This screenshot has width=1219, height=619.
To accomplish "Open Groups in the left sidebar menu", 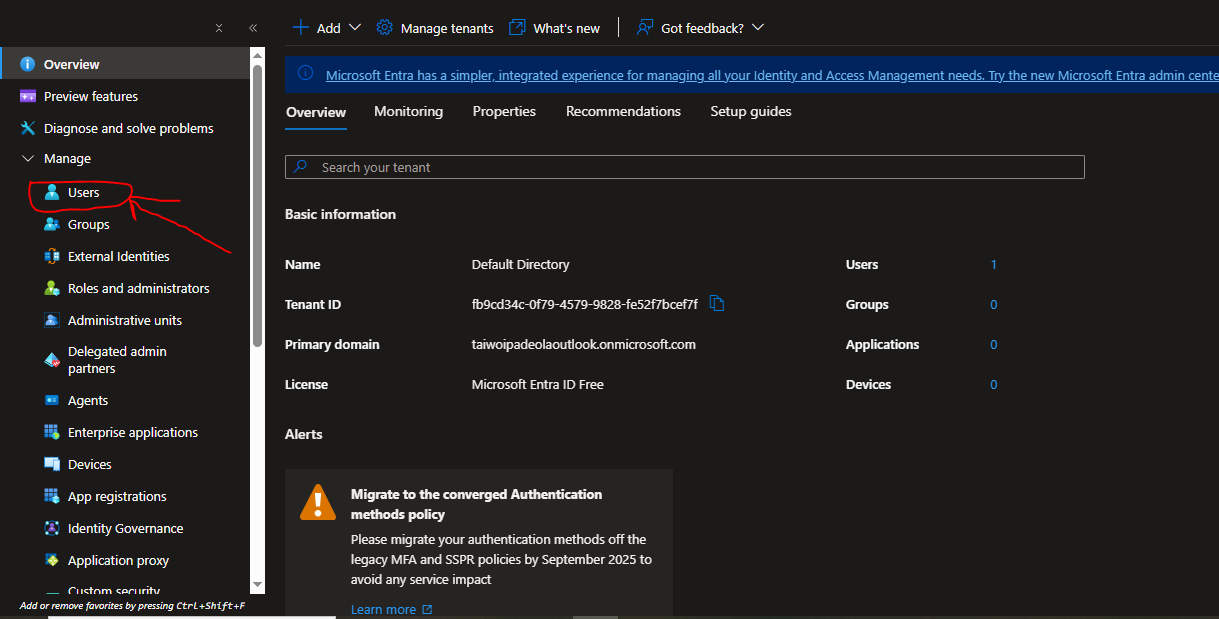I will [77, 224].
